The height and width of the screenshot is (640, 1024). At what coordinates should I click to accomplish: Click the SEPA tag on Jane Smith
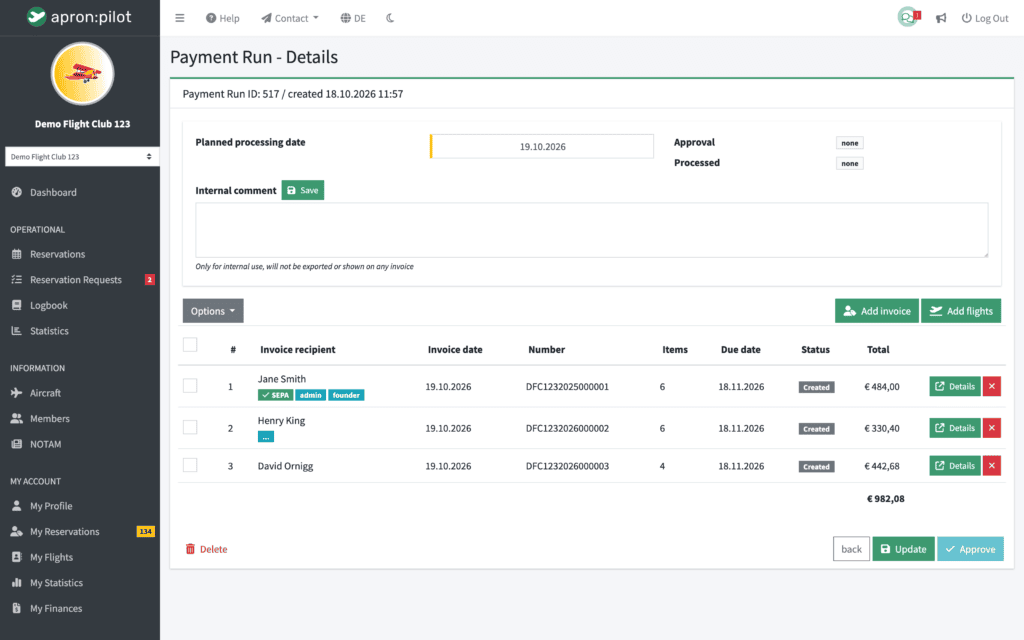tap(276, 395)
